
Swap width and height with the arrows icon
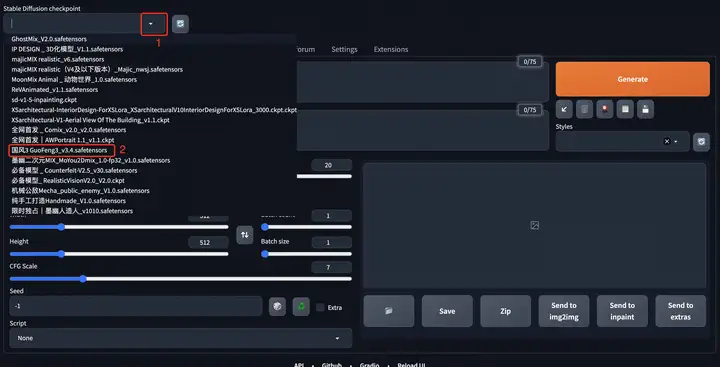point(245,235)
